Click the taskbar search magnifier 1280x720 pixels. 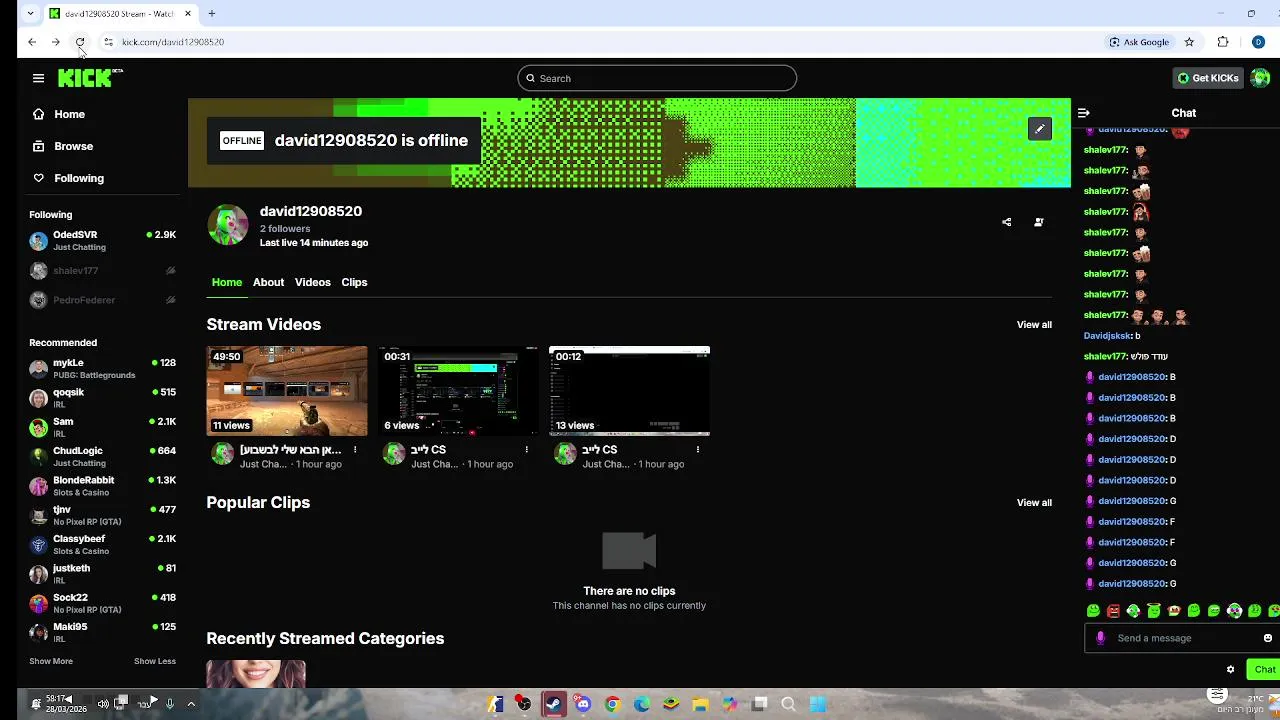point(788,704)
